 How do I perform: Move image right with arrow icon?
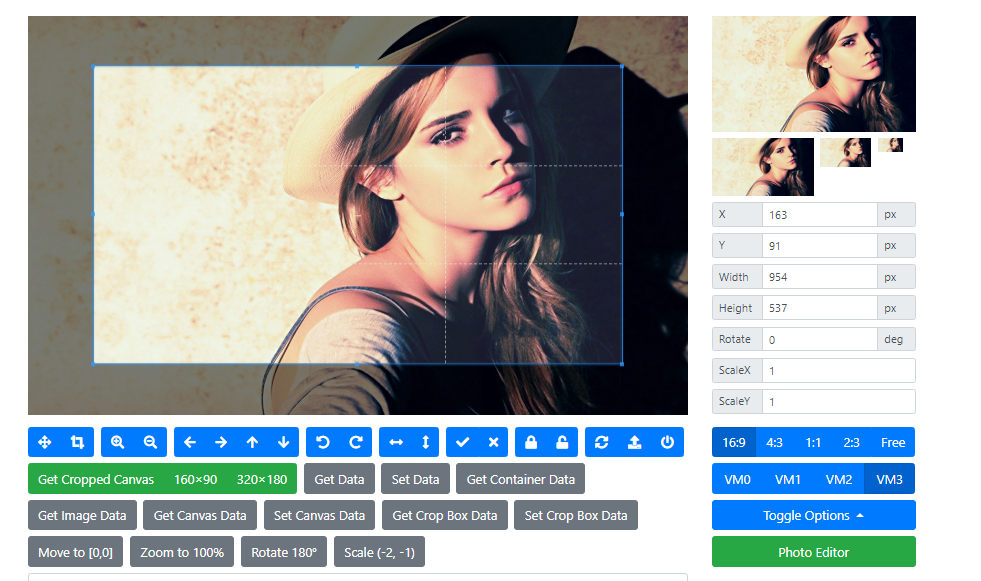(x=221, y=442)
